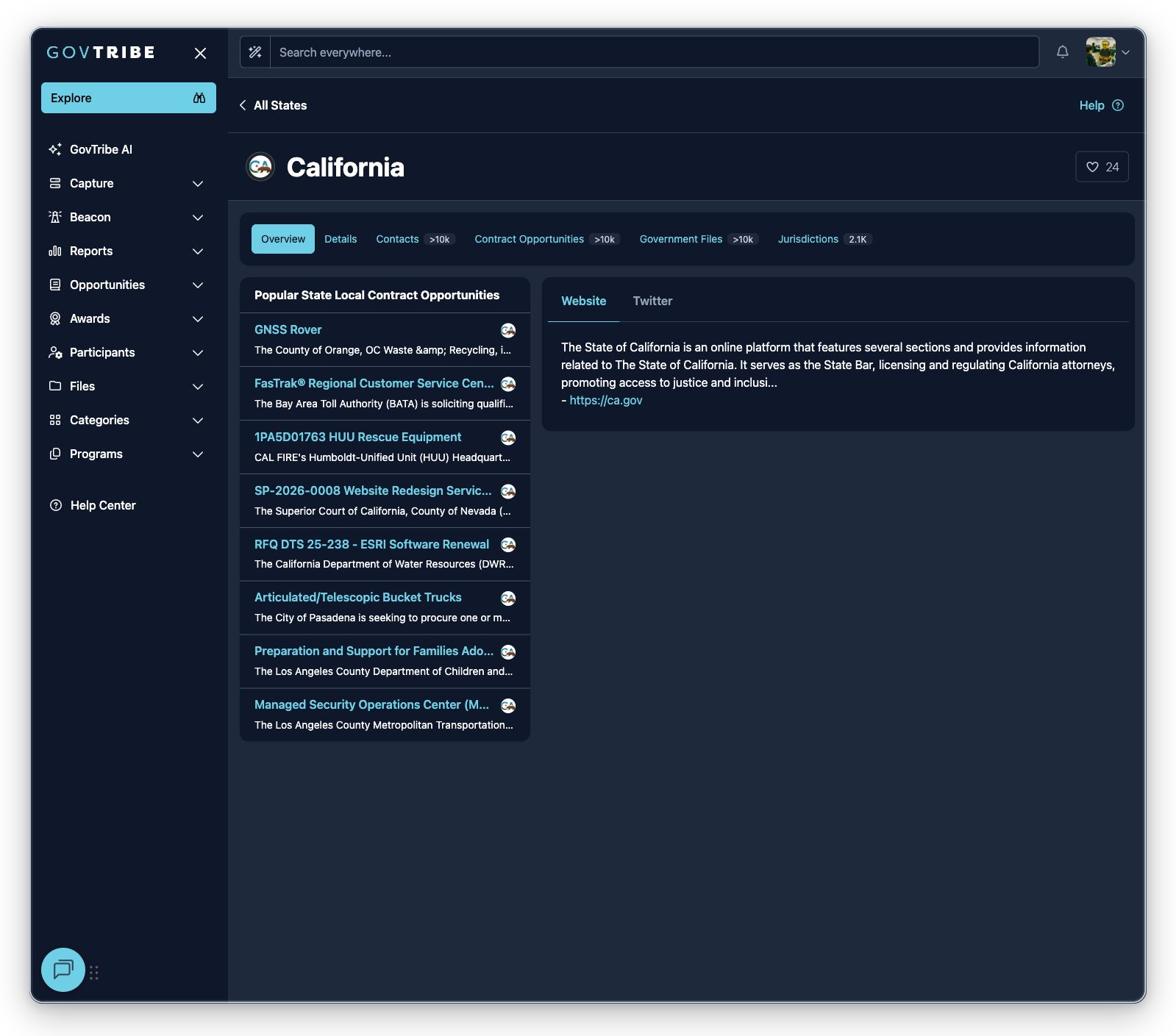Click the Reports bar chart icon
This screenshot has height=1036, width=1176.
[55, 251]
